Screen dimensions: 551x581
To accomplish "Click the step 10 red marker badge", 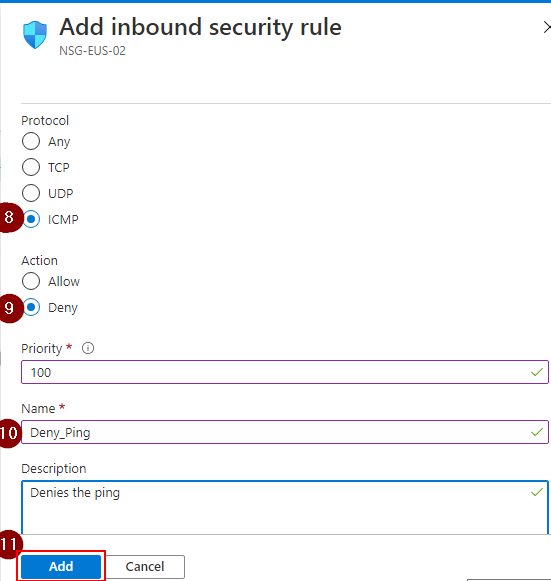I will tap(10, 433).
